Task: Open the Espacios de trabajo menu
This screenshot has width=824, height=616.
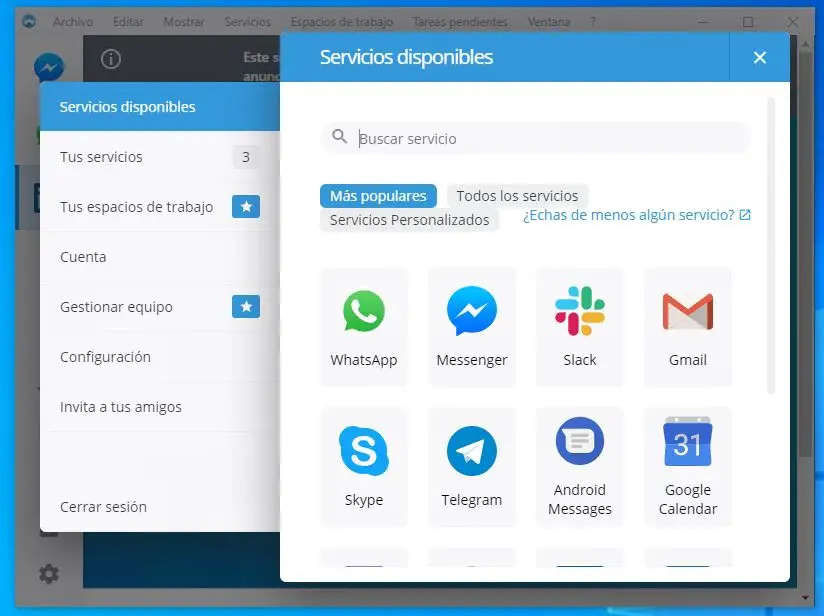Action: click(x=342, y=22)
